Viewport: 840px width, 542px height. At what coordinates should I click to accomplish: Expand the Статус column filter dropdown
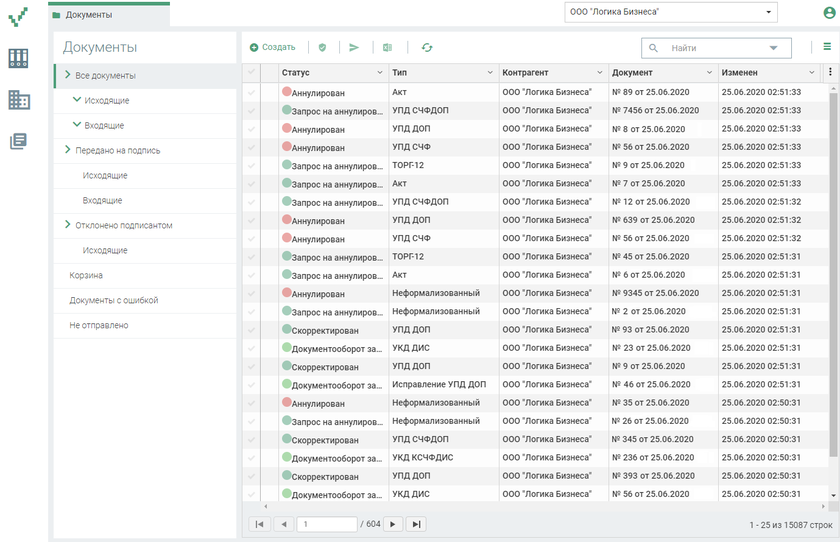[379, 73]
